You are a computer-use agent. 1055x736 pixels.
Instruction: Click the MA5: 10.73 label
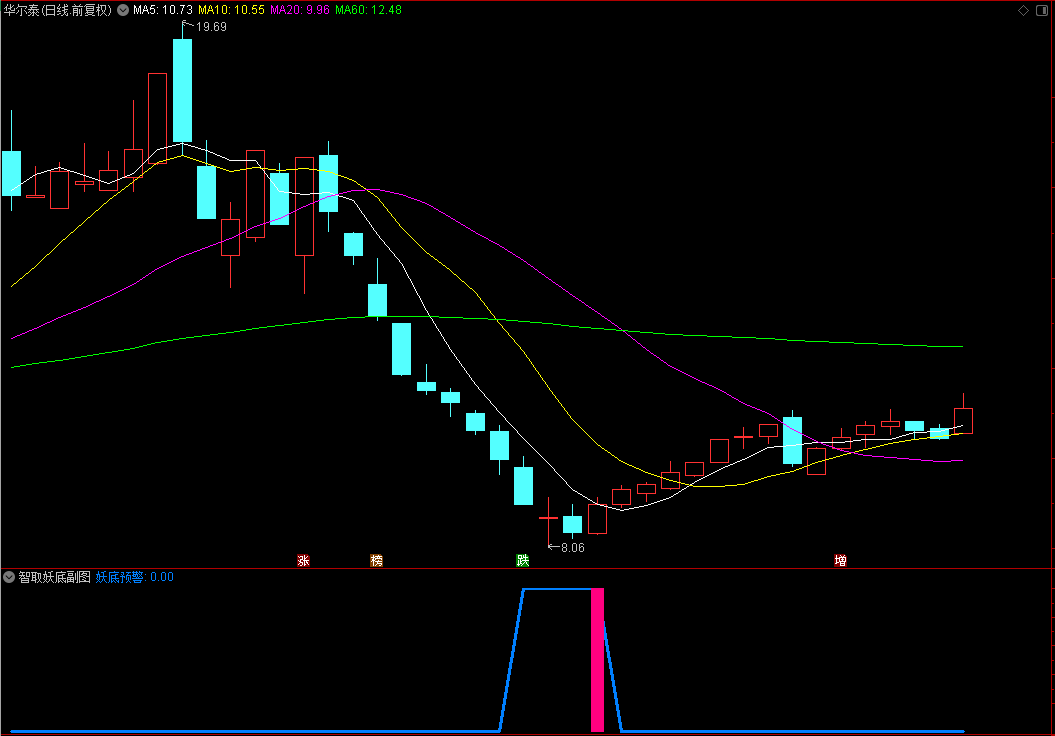point(163,10)
